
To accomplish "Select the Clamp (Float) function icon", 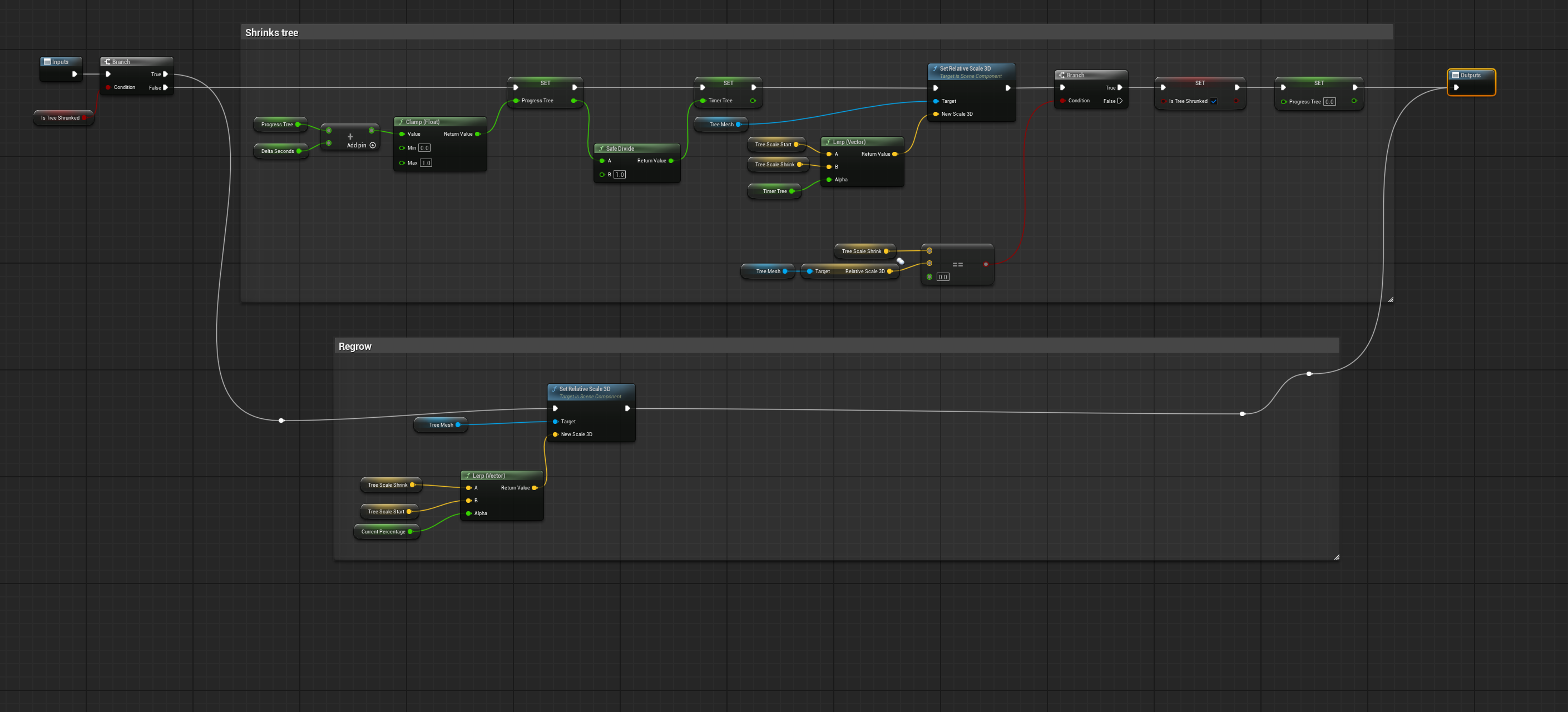I will click(401, 122).
